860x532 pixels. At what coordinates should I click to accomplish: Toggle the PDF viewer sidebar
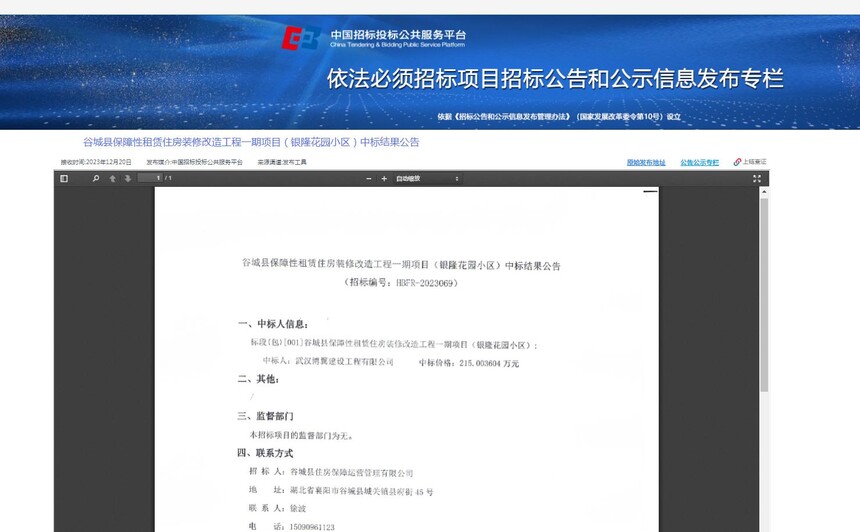(64, 178)
